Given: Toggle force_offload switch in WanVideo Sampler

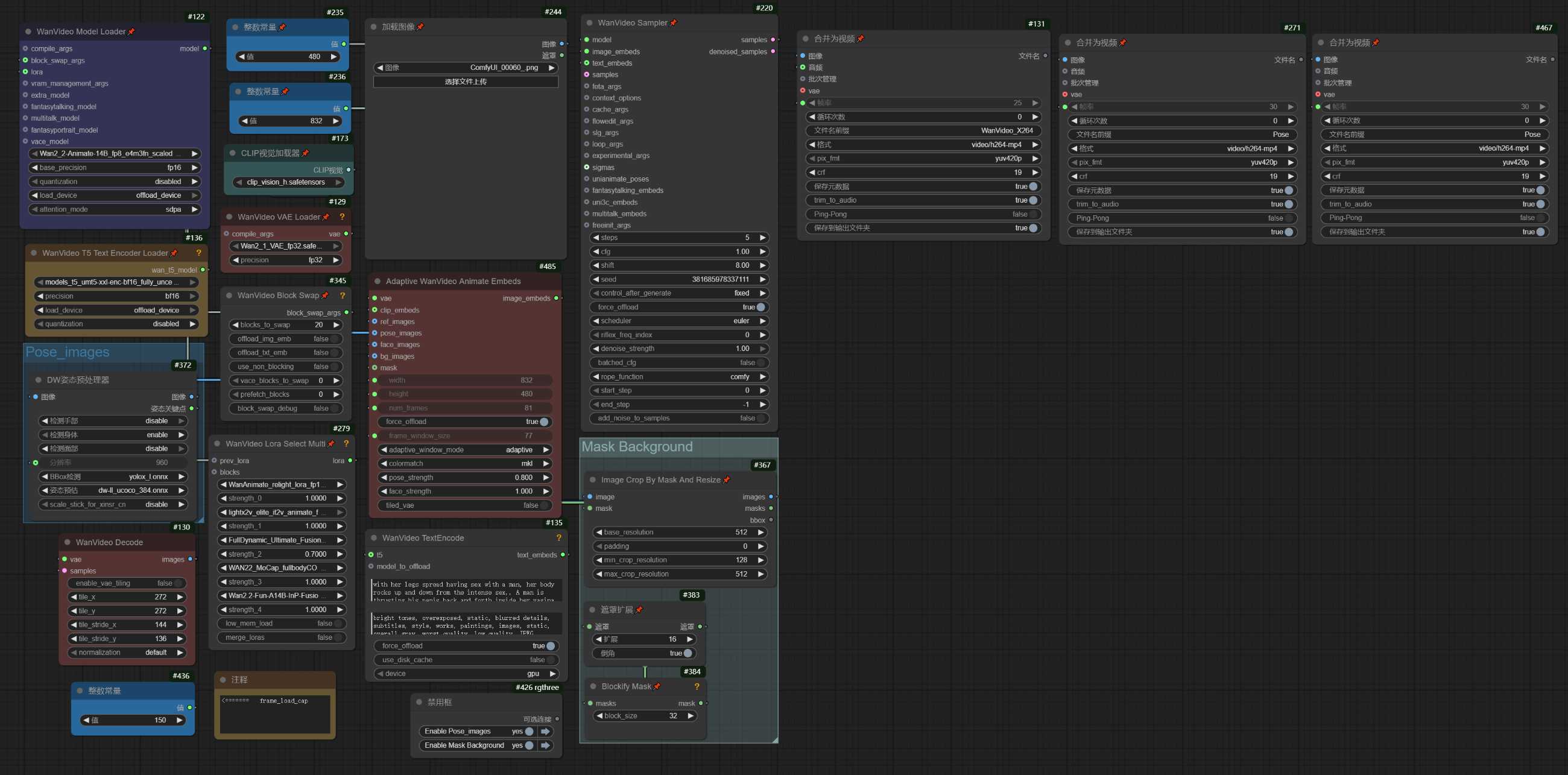Looking at the screenshot, I should [760, 307].
